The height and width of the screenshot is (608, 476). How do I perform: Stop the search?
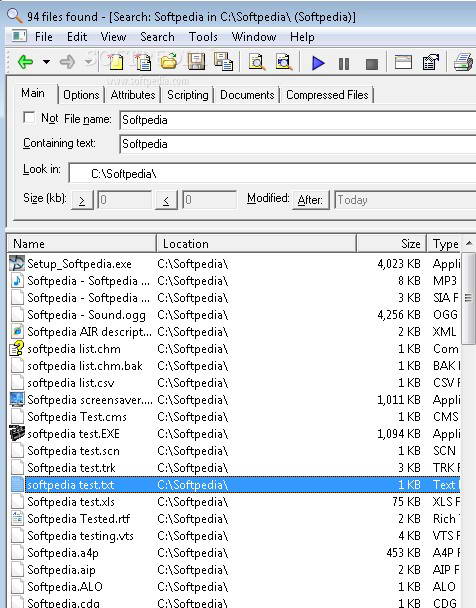(372, 64)
